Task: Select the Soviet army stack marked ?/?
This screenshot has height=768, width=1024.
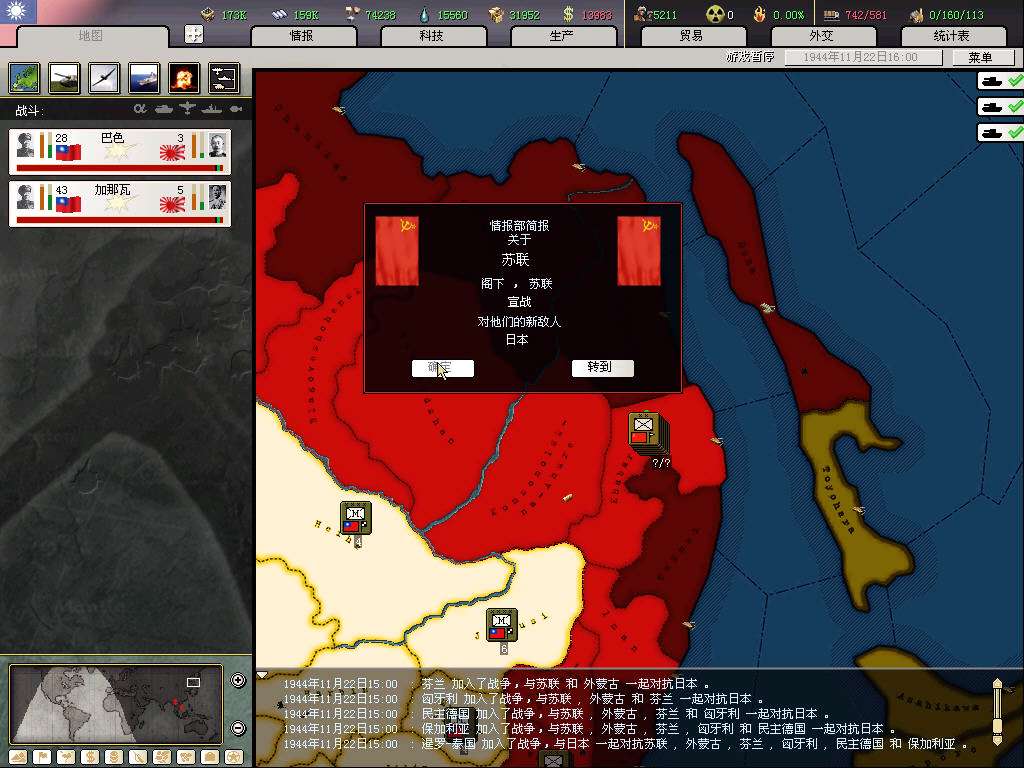Action: (648, 434)
